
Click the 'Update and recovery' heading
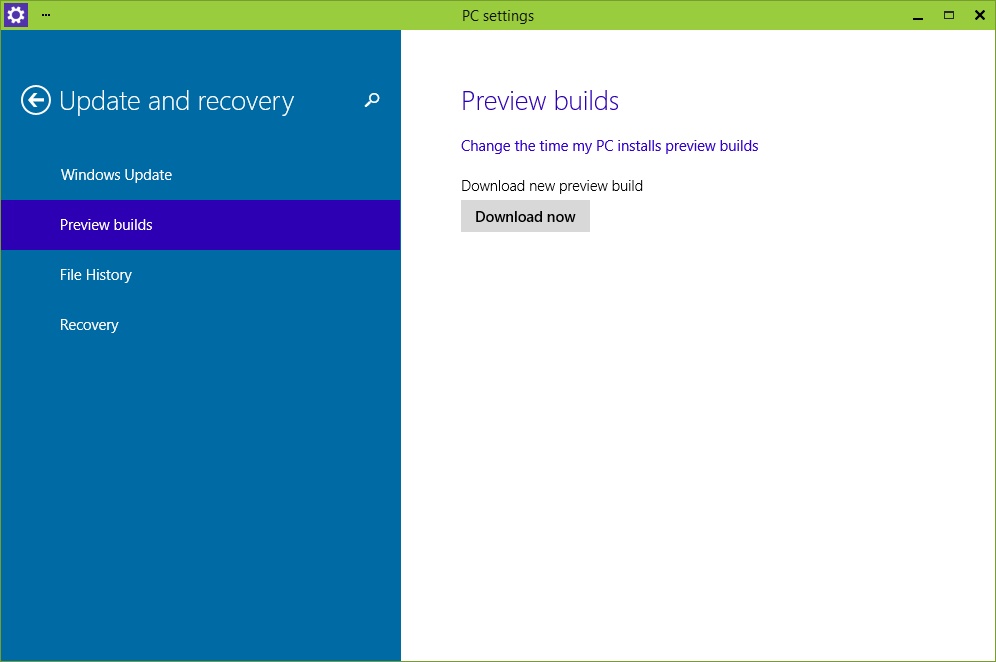tap(177, 101)
